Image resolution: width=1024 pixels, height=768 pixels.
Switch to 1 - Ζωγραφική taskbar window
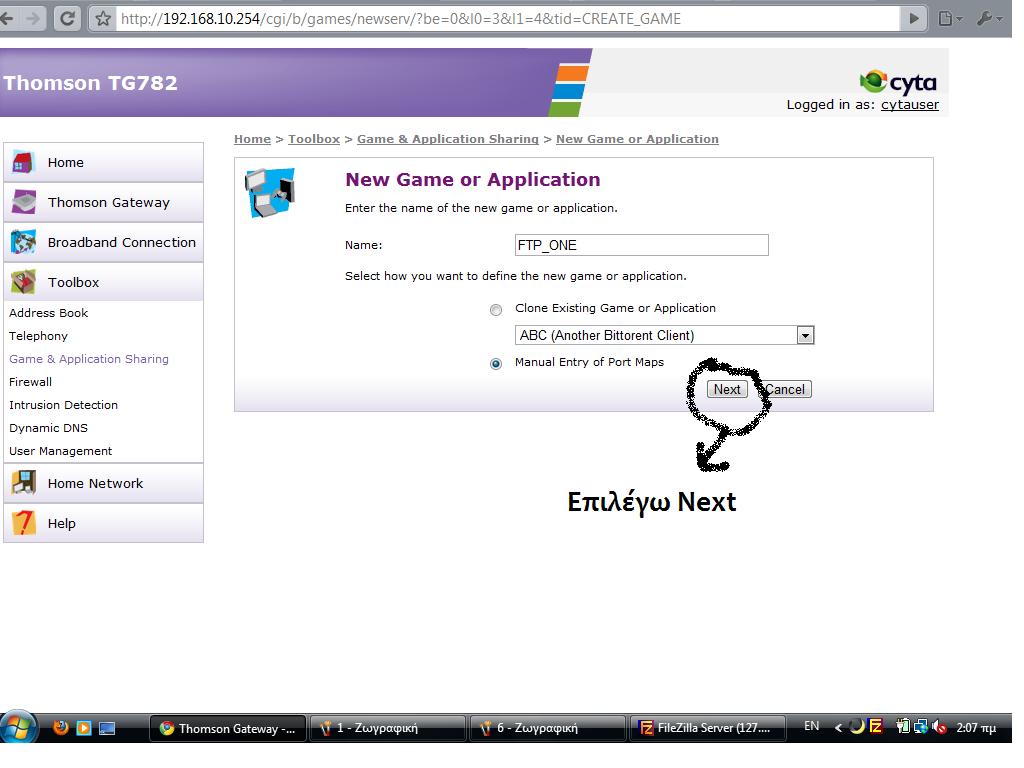(387, 728)
